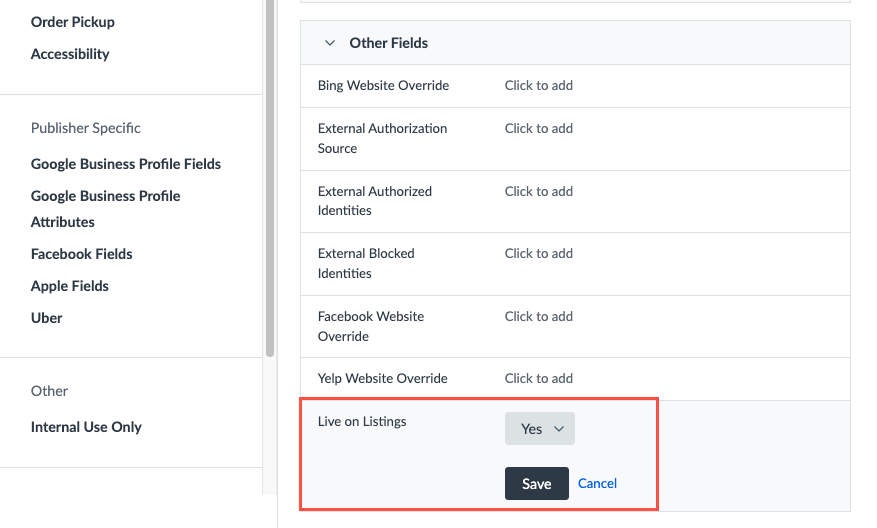The width and height of the screenshot is (877, 528).
Task: Click to add External Blocked Identities
Action: click(x=539, y=254)
